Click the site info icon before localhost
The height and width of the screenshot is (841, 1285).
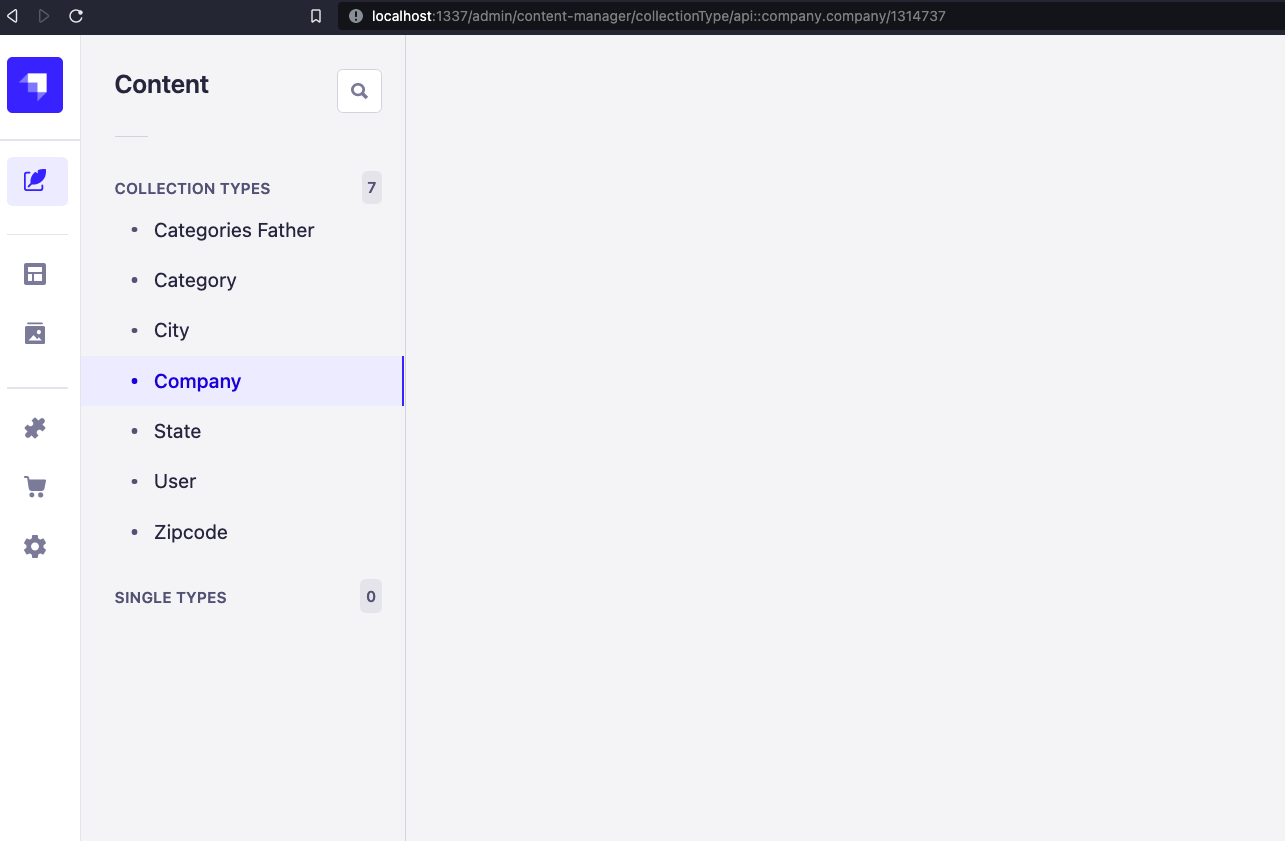click(355, 16)
